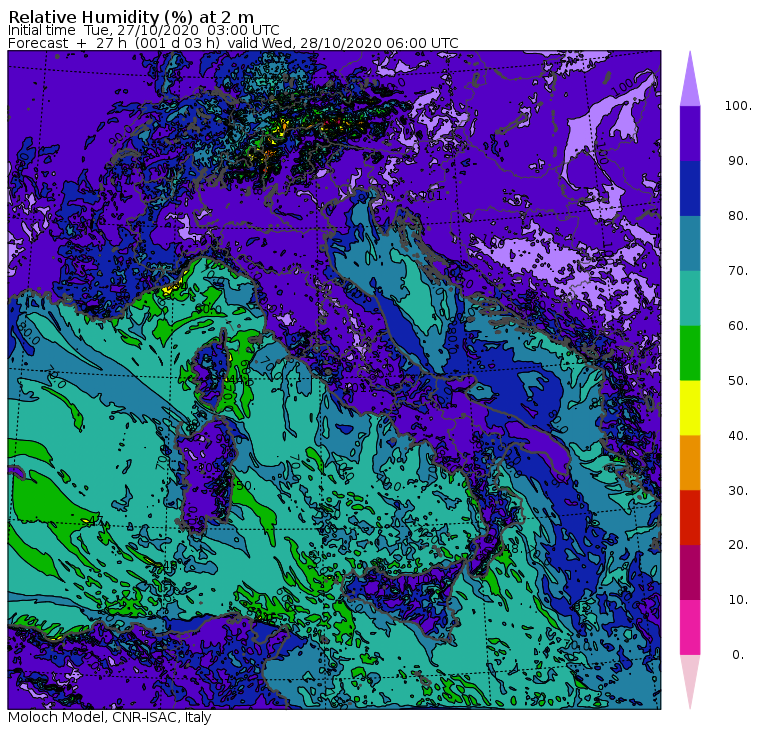This screenshot has height=731, width=760.
Task: Pick the pale pink below-zero arrow swatch
Action: pos(690,676)
